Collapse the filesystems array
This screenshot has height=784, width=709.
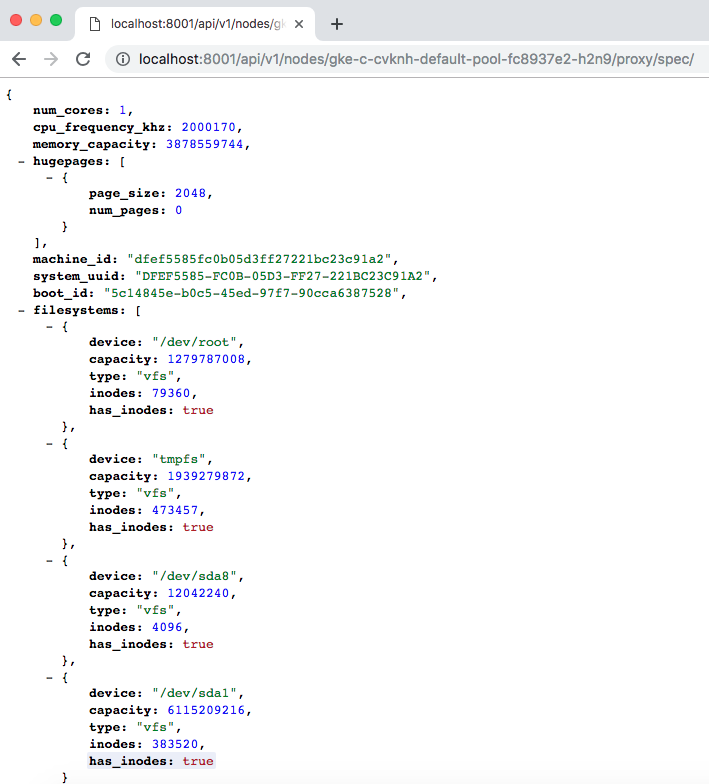click(x=21, y=310)
